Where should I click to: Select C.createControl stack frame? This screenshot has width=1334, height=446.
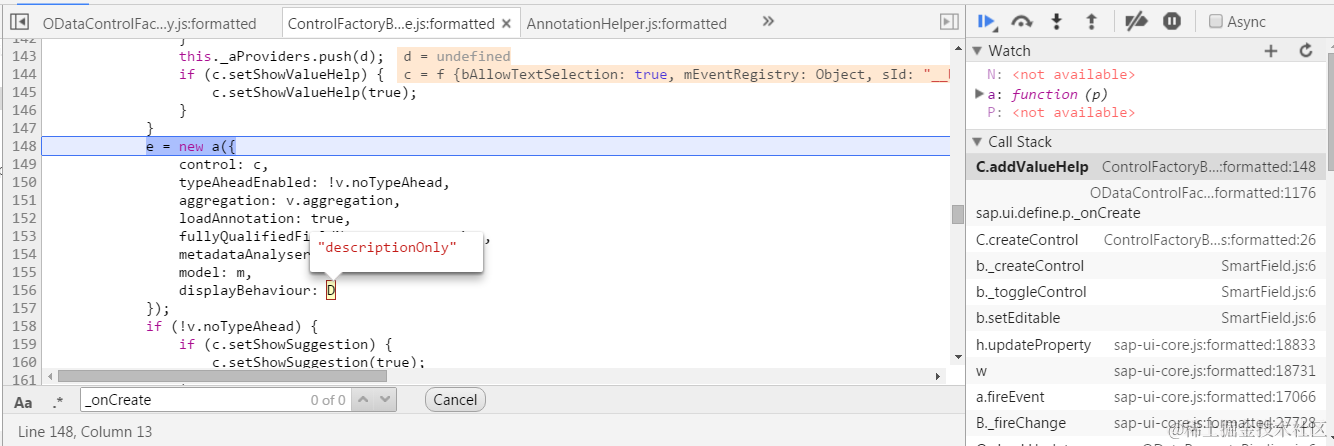coord(1148,240)
